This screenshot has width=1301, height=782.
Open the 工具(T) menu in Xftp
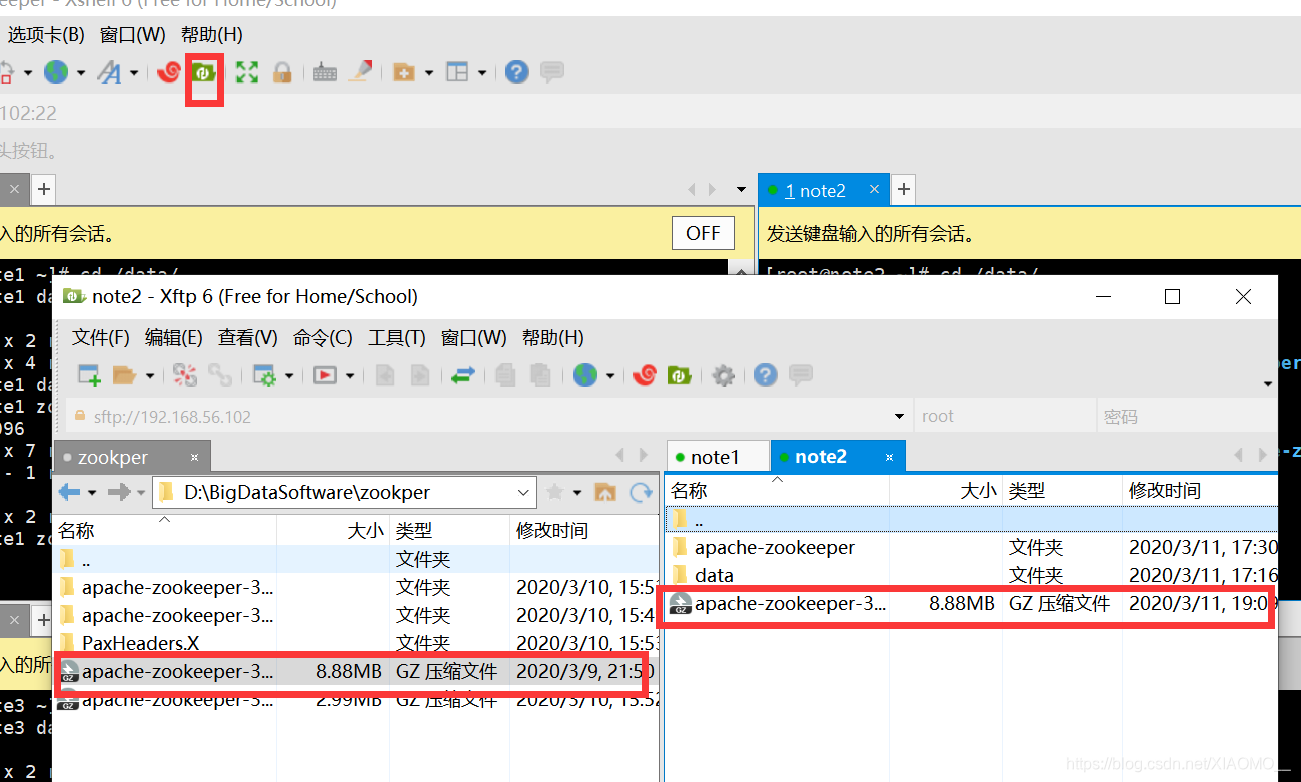click(x=397, y=337)
